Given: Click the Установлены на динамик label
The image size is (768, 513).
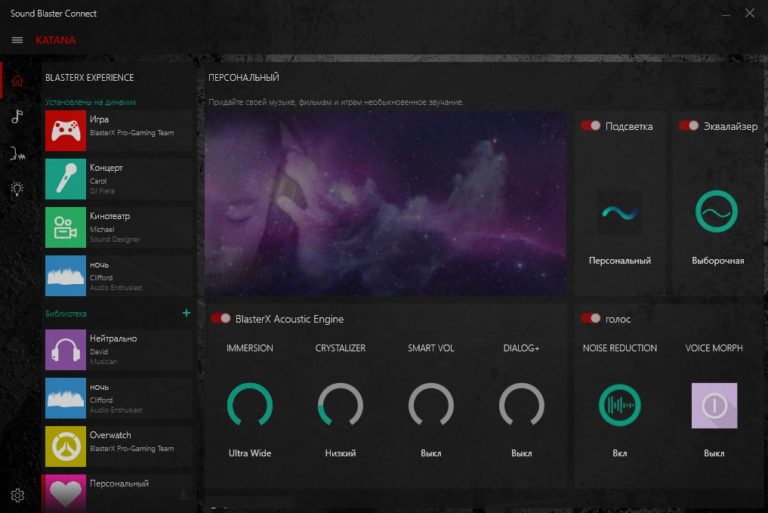Looking at the screenshot, I should tap(91, 102).
